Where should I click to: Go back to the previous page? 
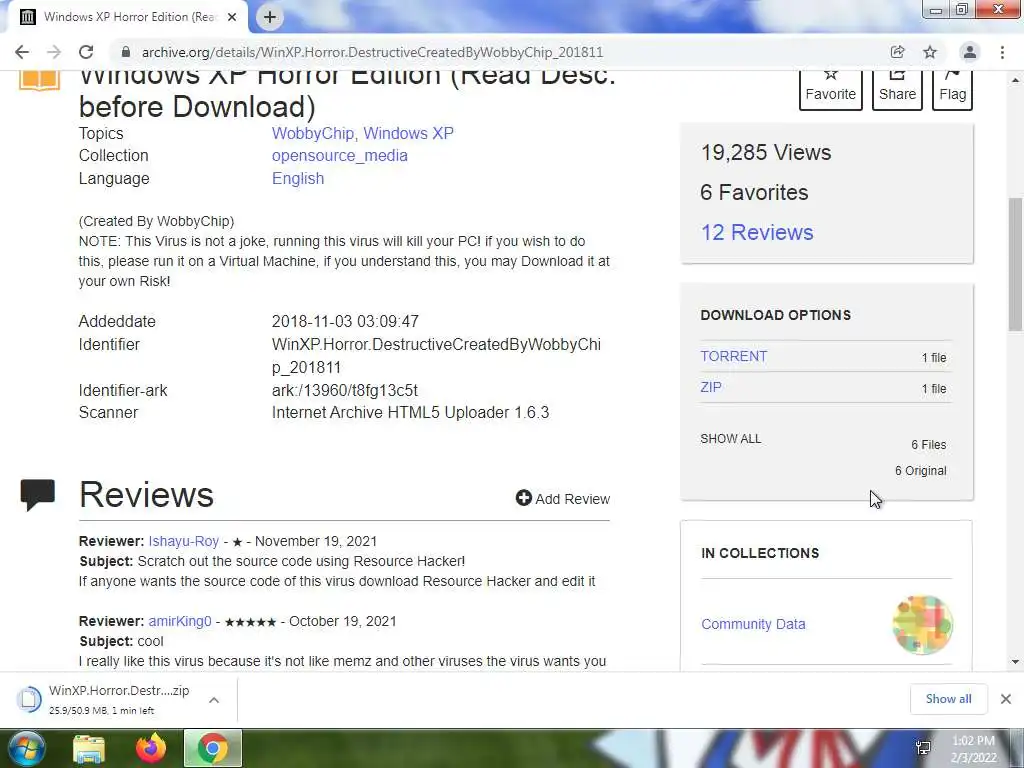(x=22, y=52)
